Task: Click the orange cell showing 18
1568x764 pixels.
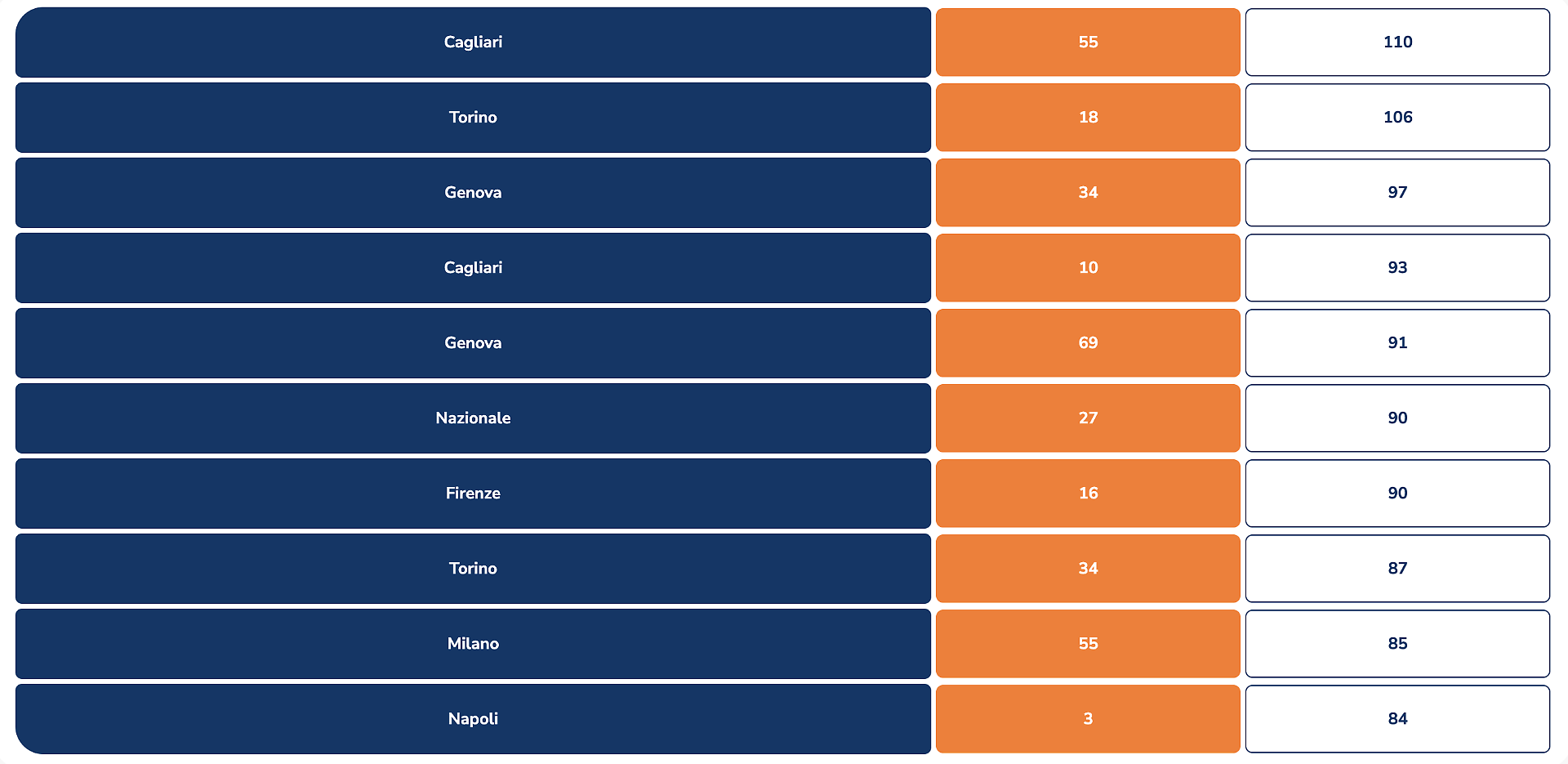Action: point(1088,118)
